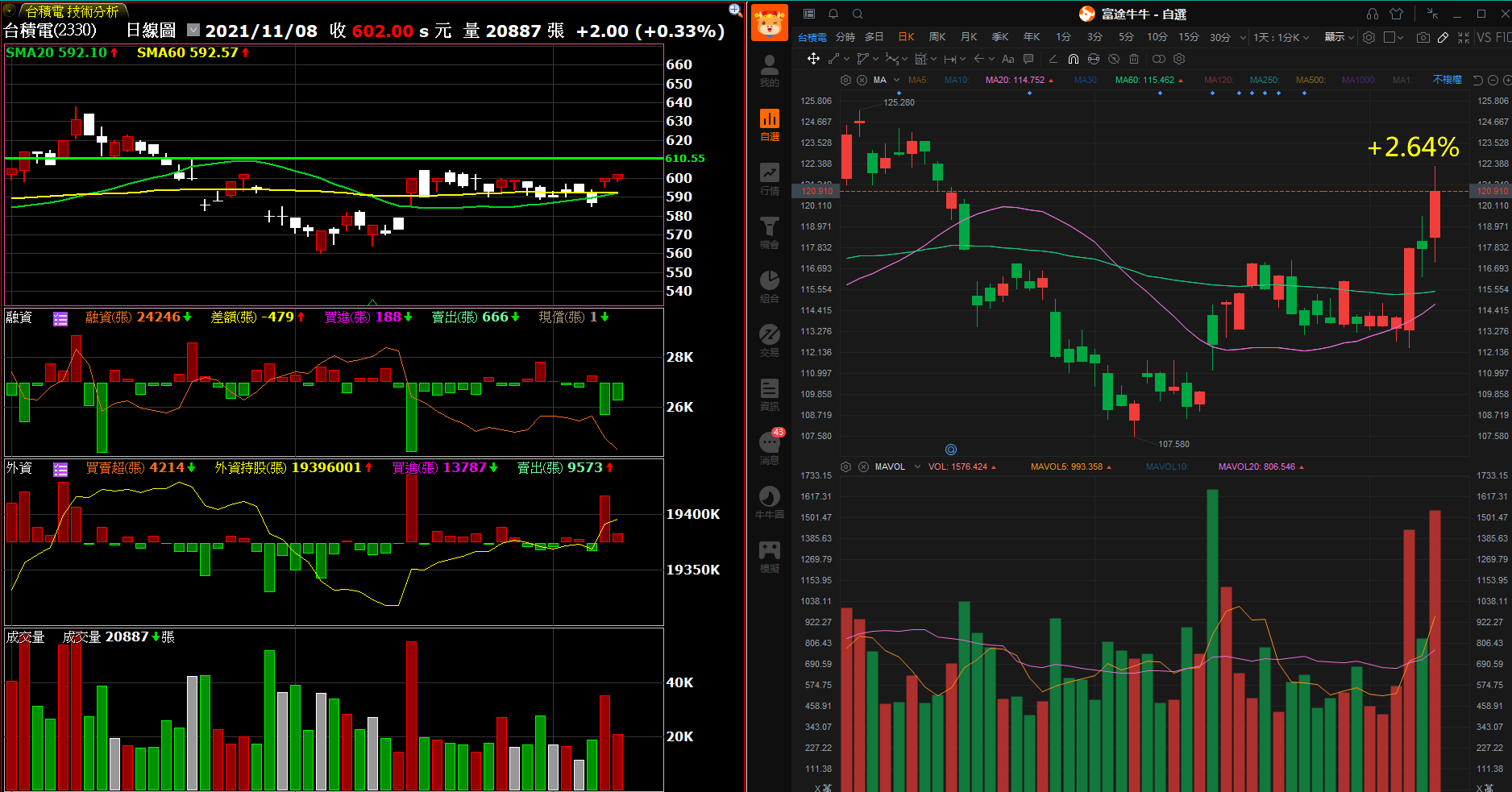The width and height of the screenshot is (1512, 792).
Task: Switch to the 5分 interval tab
Action: pos(1126,37)
